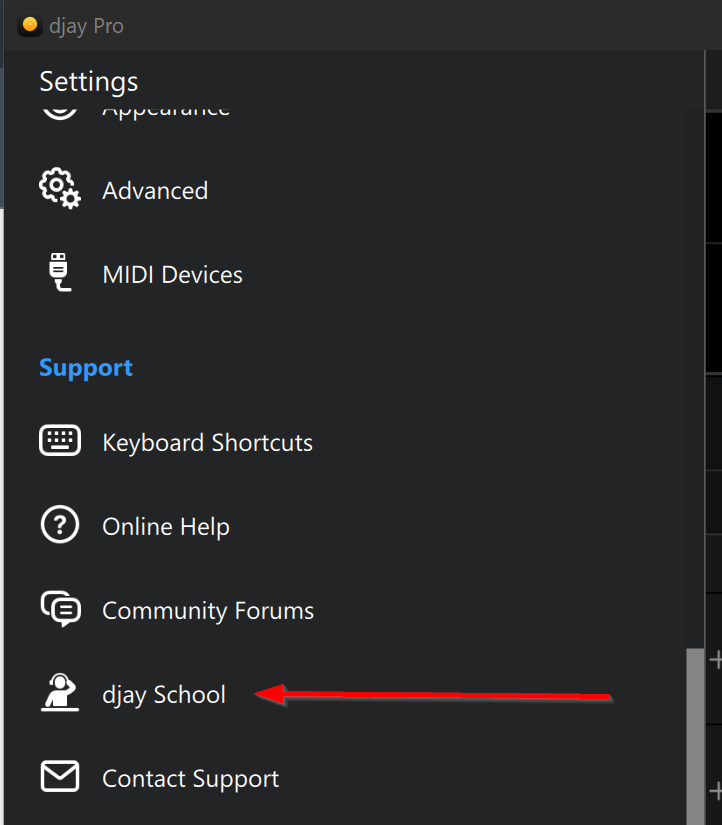Select the partially visible Appearance entry
722x825 pixels.
[166, 110]
